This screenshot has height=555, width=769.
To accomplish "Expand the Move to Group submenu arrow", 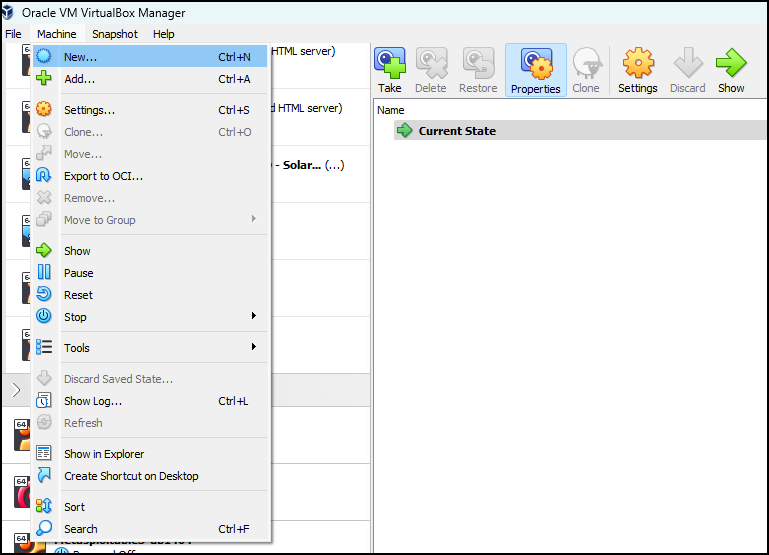I will [x=254, y=219].
